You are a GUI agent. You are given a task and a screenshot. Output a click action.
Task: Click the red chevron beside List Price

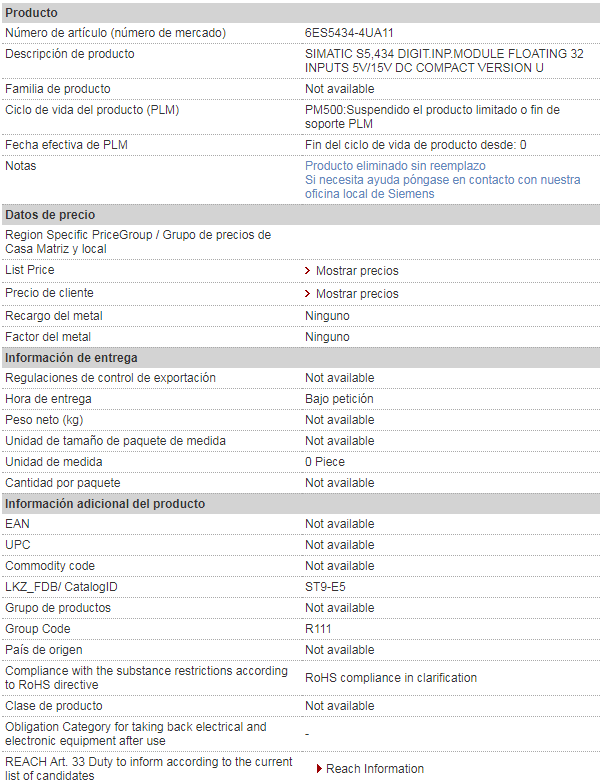[308, 270]
